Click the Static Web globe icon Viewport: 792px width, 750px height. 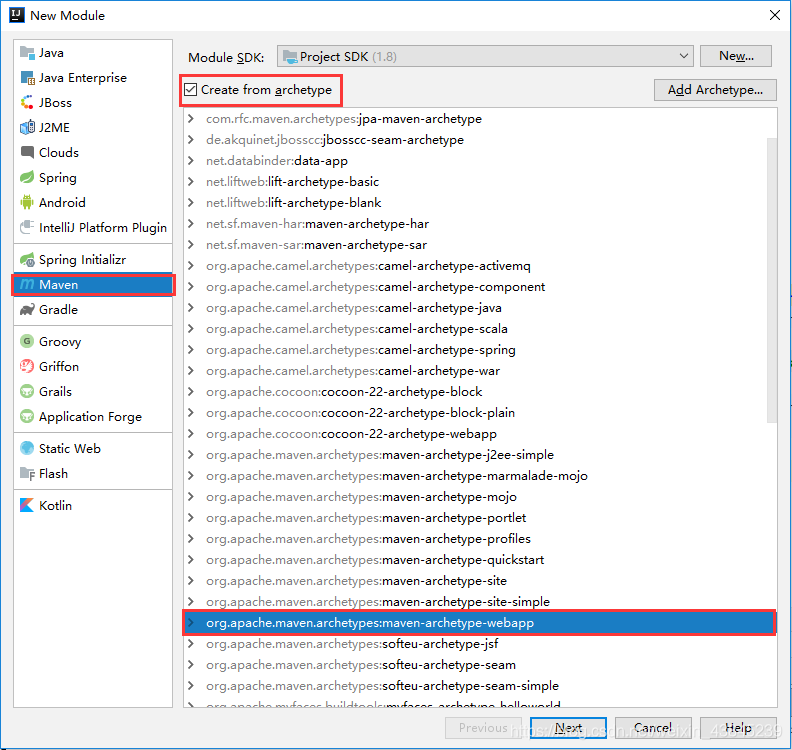(27, 448)
